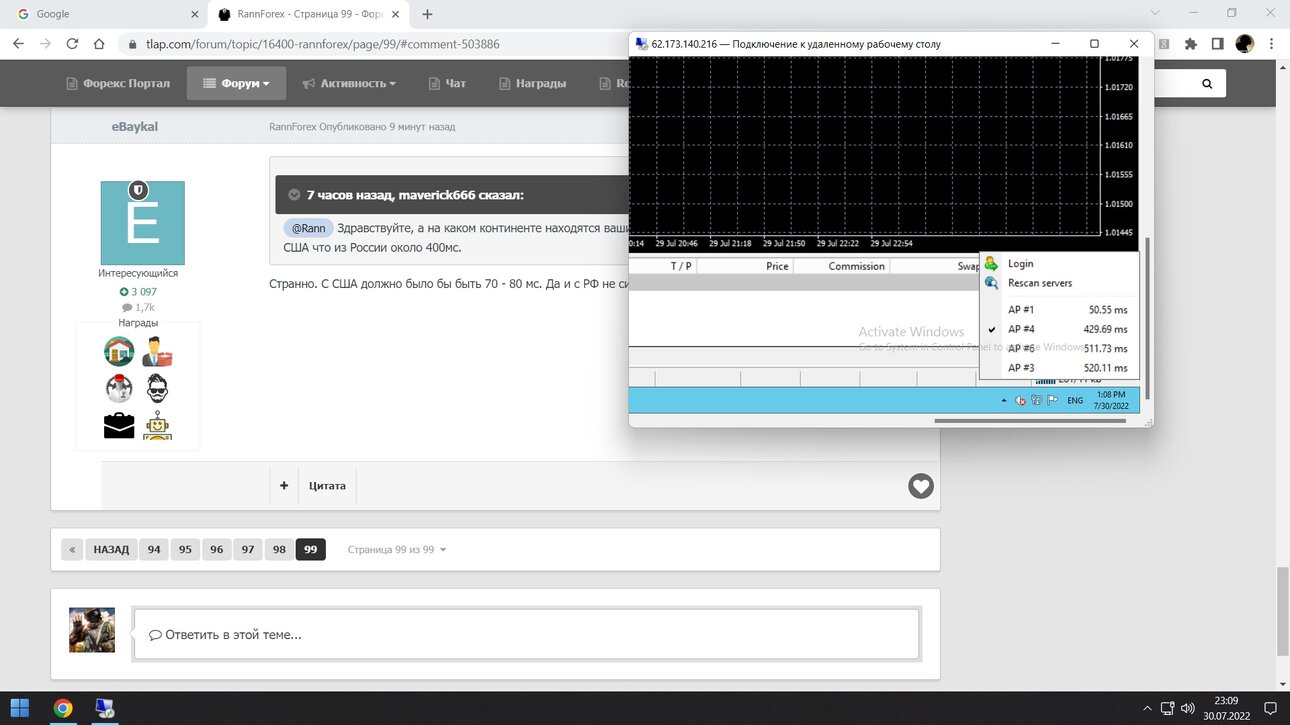Expand the Форум dropdown menu
This screenshot has height=725, width=1290.
[x=236, y=83]
